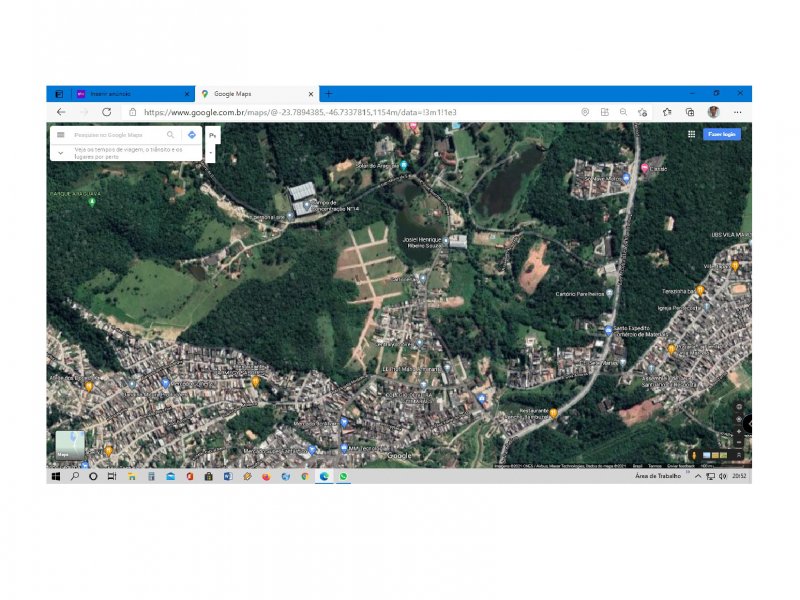Go back with the browser back arrow

[61, 112]
